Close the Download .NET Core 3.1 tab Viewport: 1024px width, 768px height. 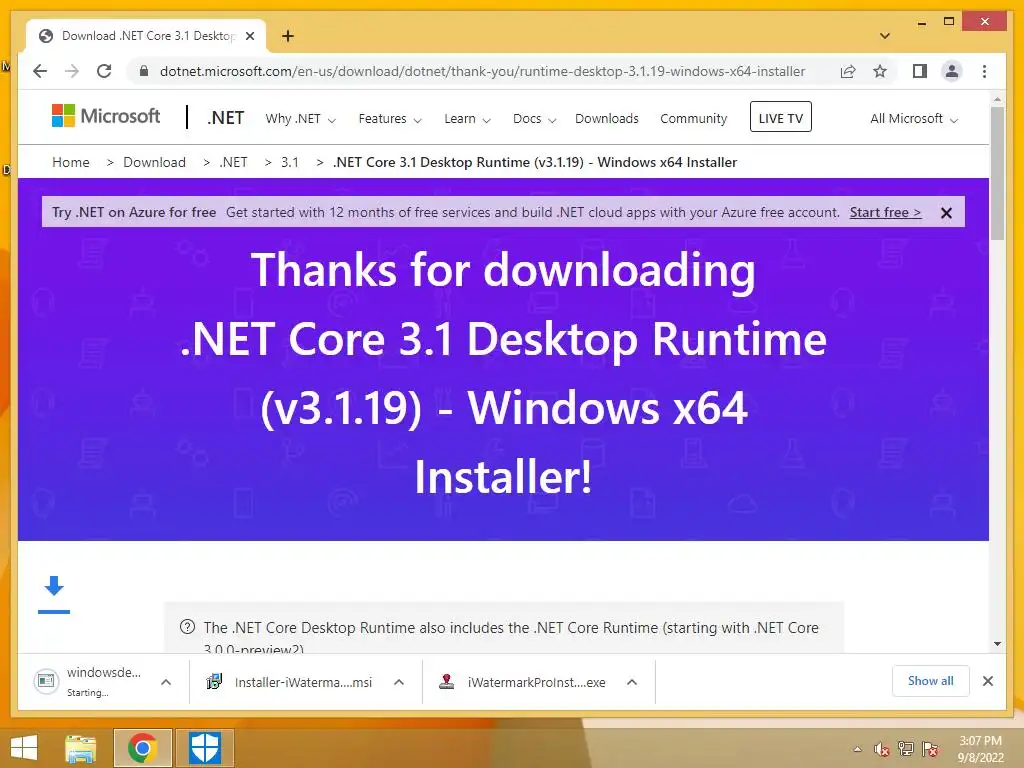[250, 36]
